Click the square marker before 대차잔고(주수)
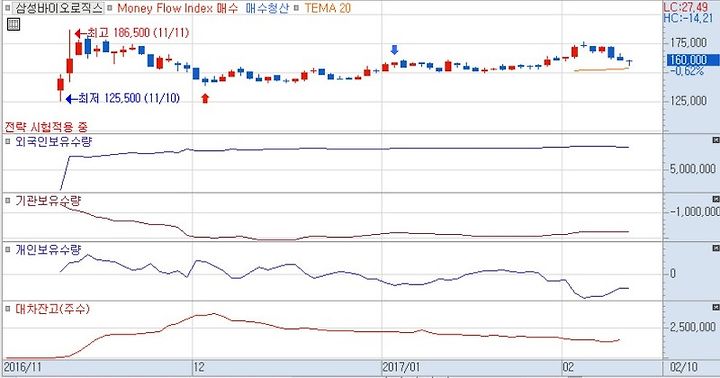720x378 pixels. coord(8,309)
